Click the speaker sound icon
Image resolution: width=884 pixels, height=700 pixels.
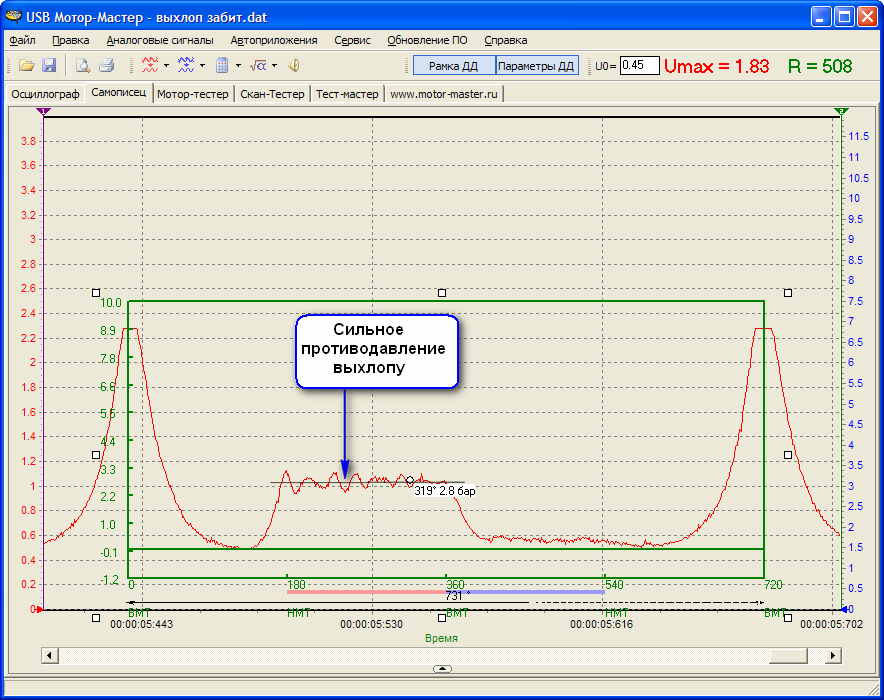pos(294,66)
